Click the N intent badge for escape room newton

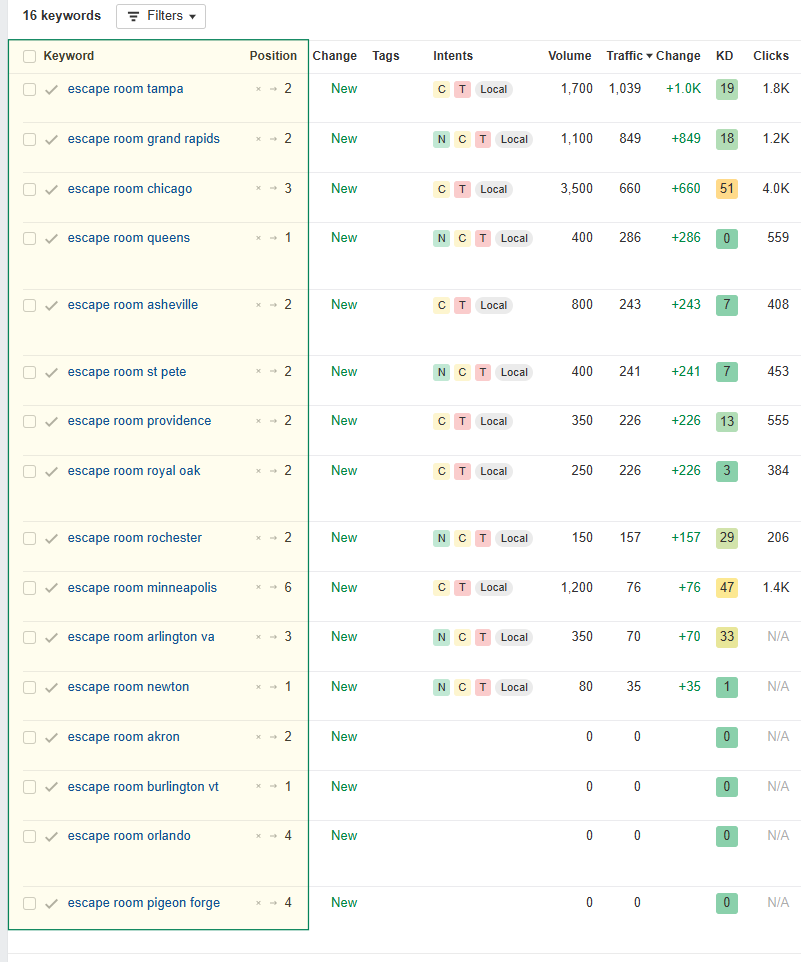pos(442,688)
